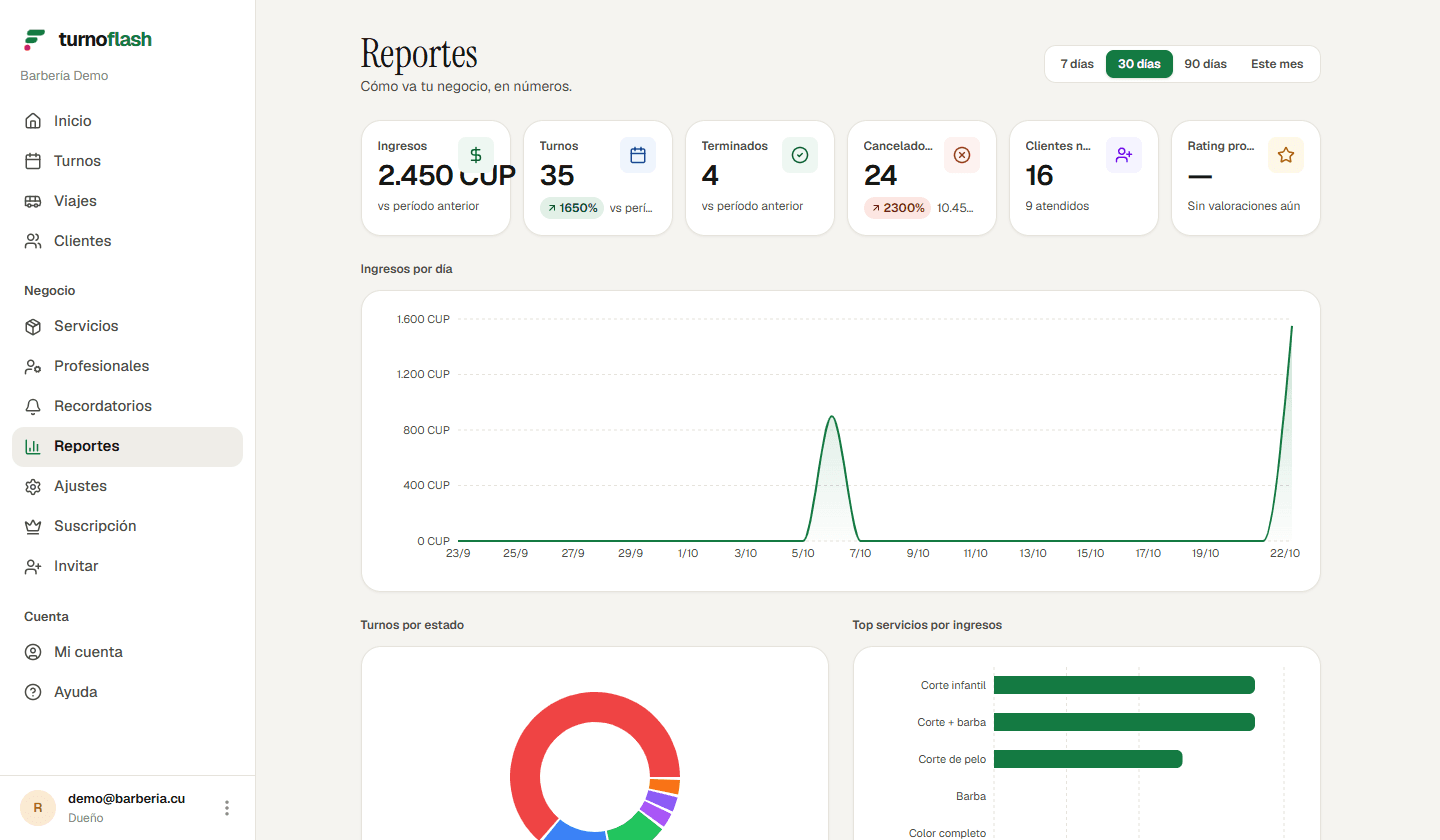Click the checkmark icon in Terminados card
Viewport: 1440px width, 840px height.
[800, 155]
